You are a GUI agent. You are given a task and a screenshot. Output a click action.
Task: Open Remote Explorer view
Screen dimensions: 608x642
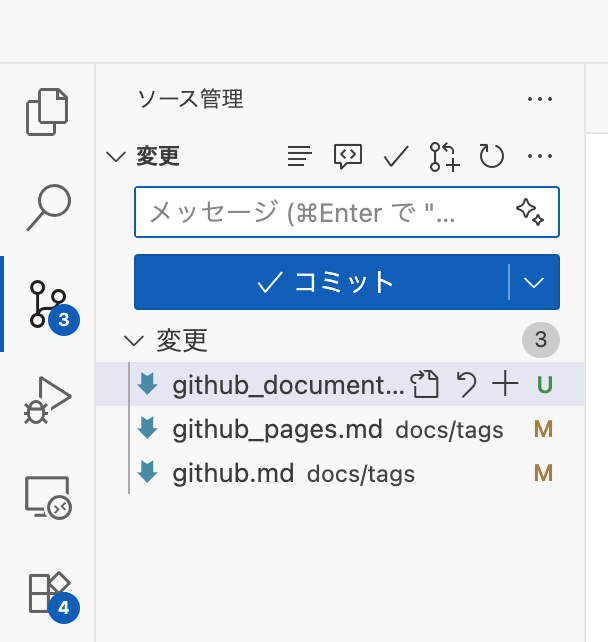48,497
